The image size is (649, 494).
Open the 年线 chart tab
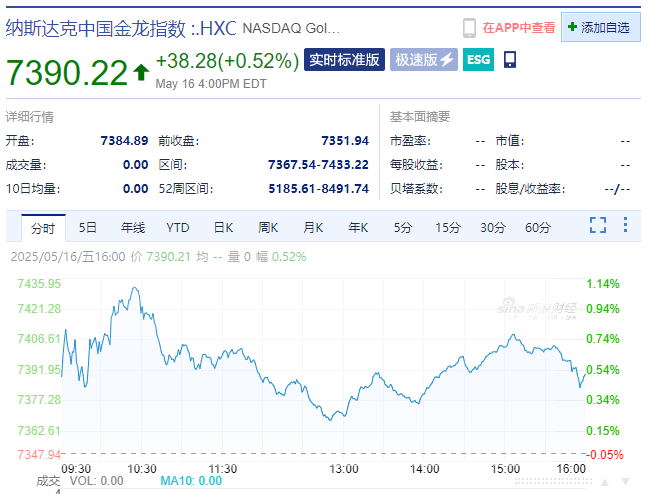133,228
